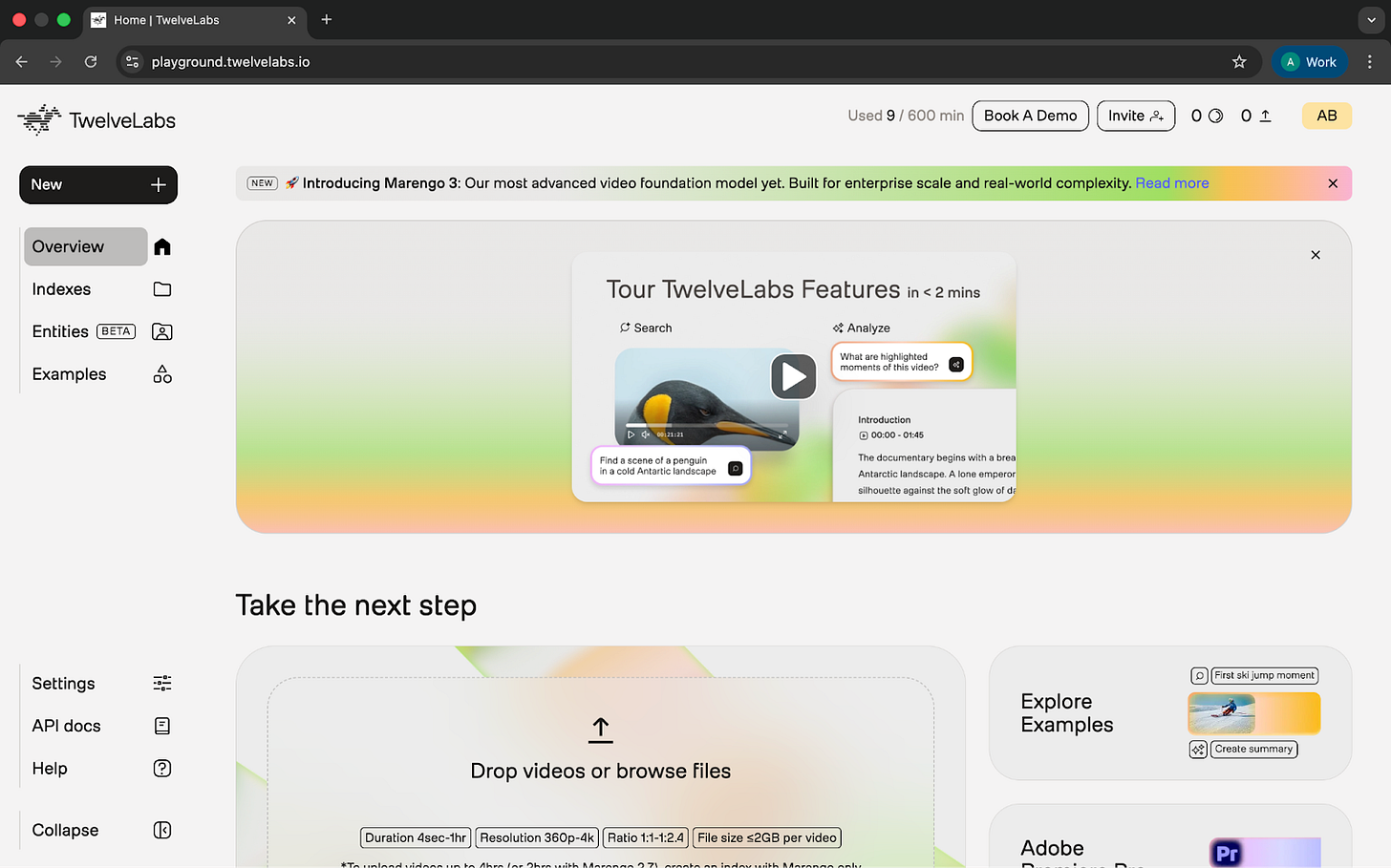Click Drop videos or browse files area
This screenshot has width=1391, height=868.
601,772
